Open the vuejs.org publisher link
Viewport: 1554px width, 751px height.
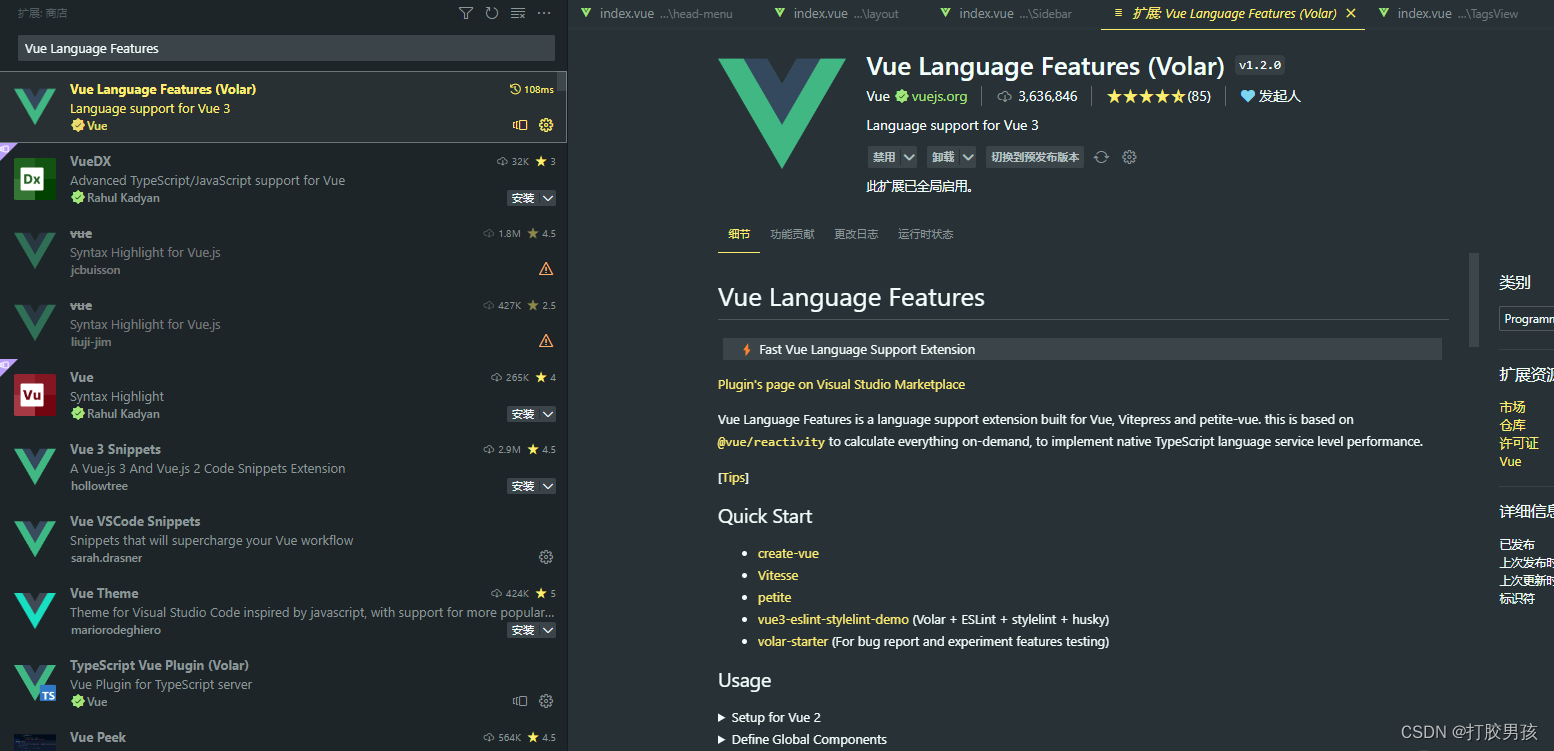[x=939, y=96]
